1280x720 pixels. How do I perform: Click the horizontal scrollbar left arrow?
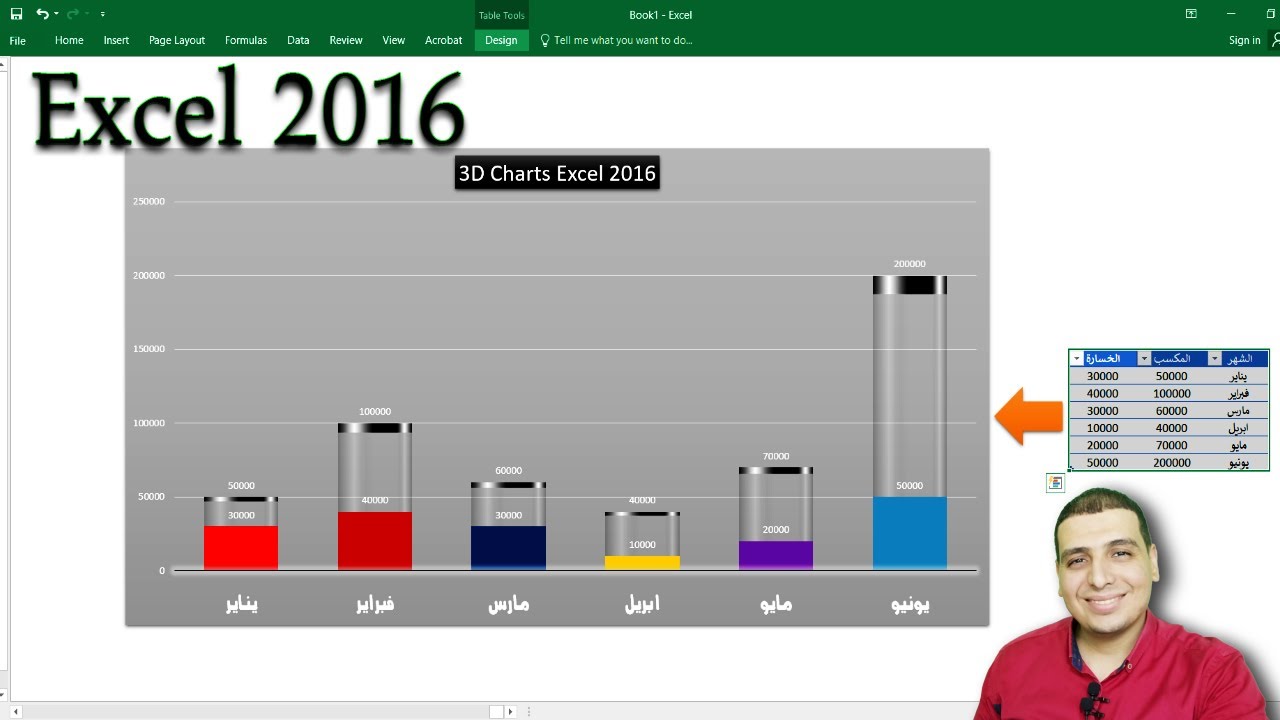(x=15, y=712)
